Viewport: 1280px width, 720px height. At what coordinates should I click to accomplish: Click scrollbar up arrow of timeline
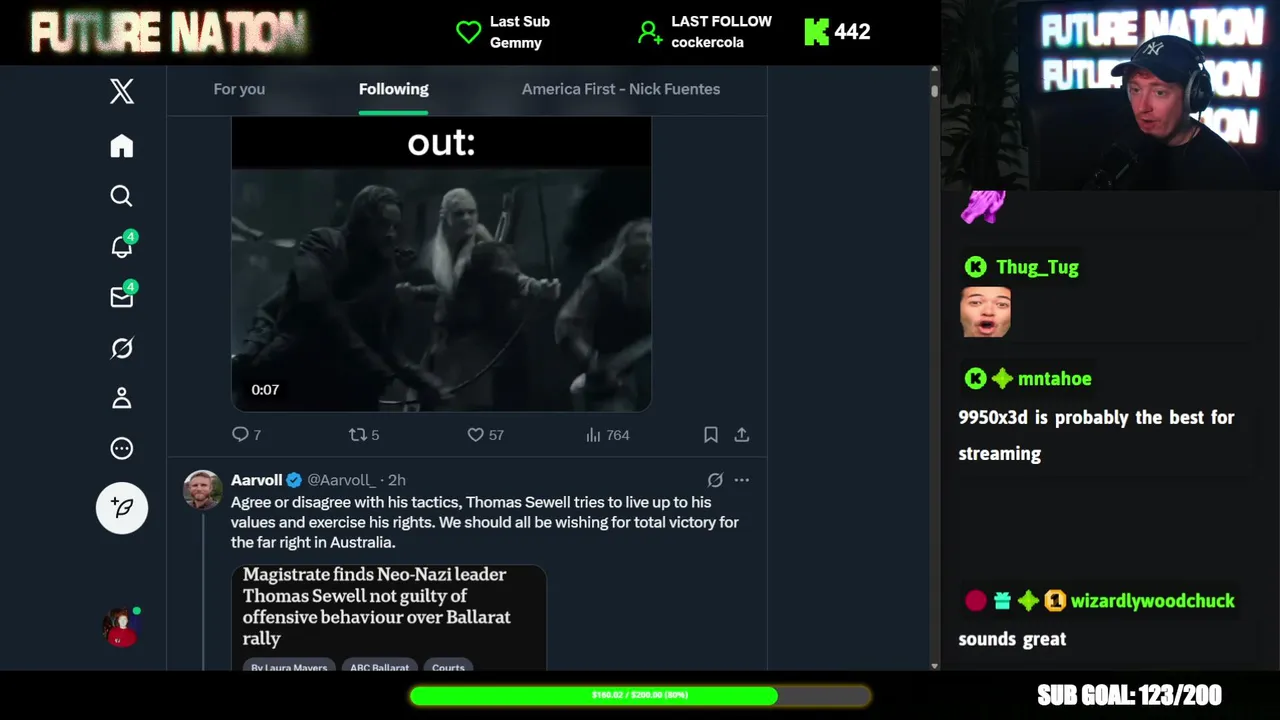coord(935,70)
